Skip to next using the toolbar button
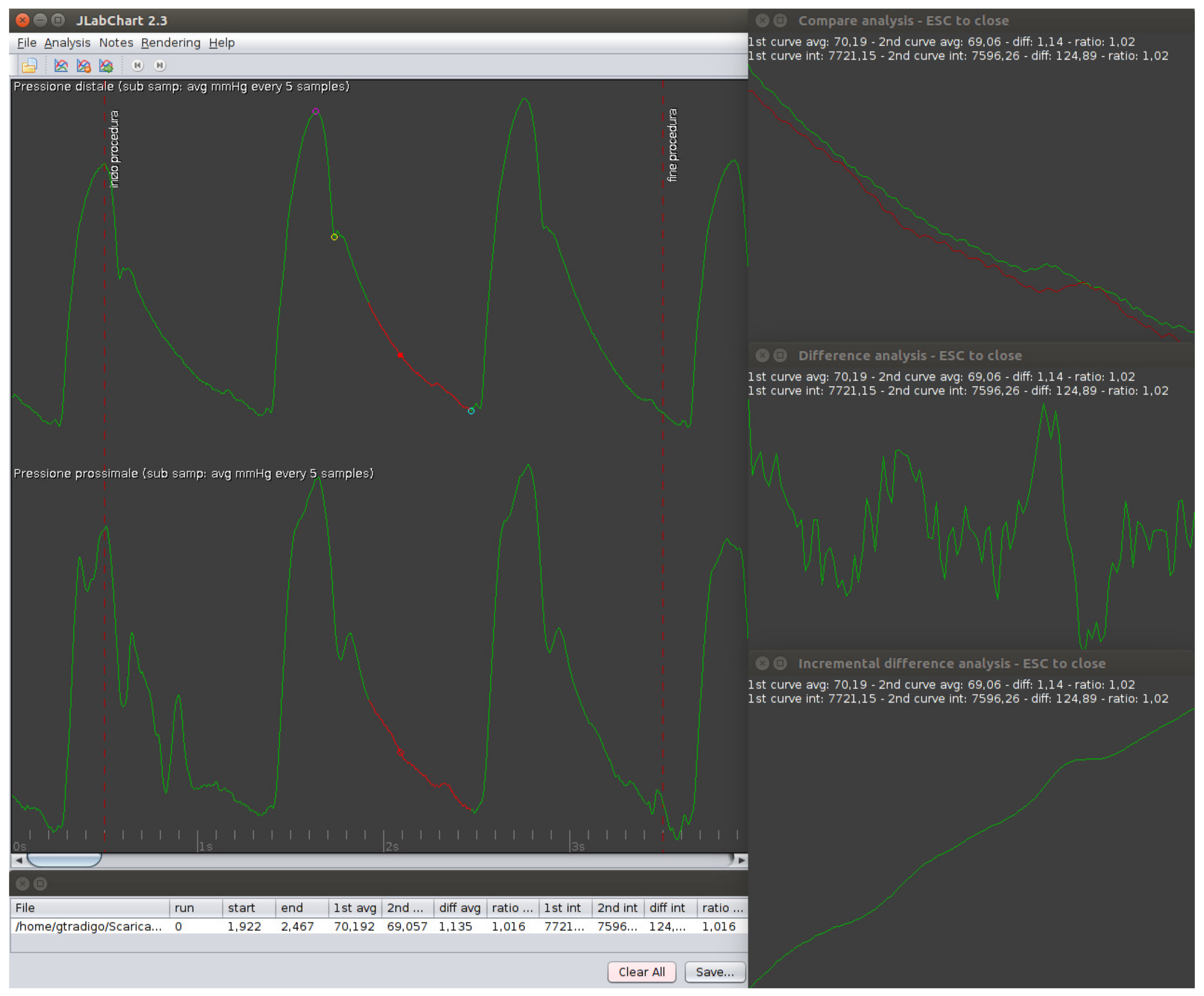This screenshot has width=1204, height=996. pyautogui.click(x=160, y=66)
